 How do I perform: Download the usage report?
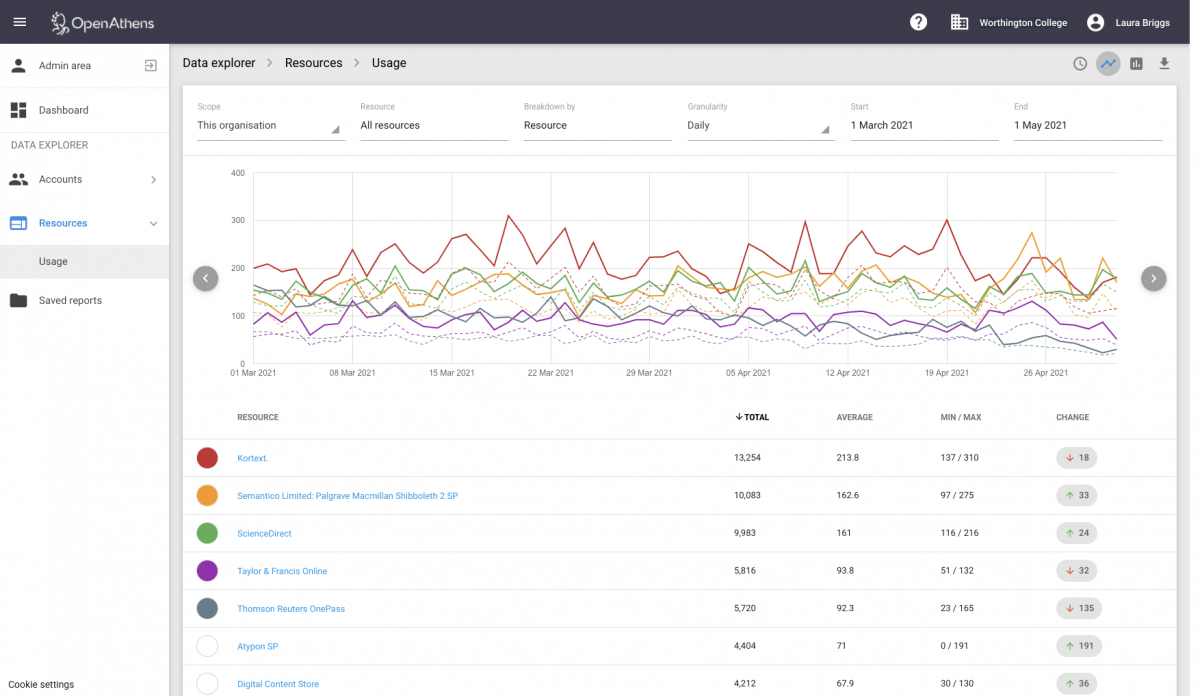click(1164, 64)
